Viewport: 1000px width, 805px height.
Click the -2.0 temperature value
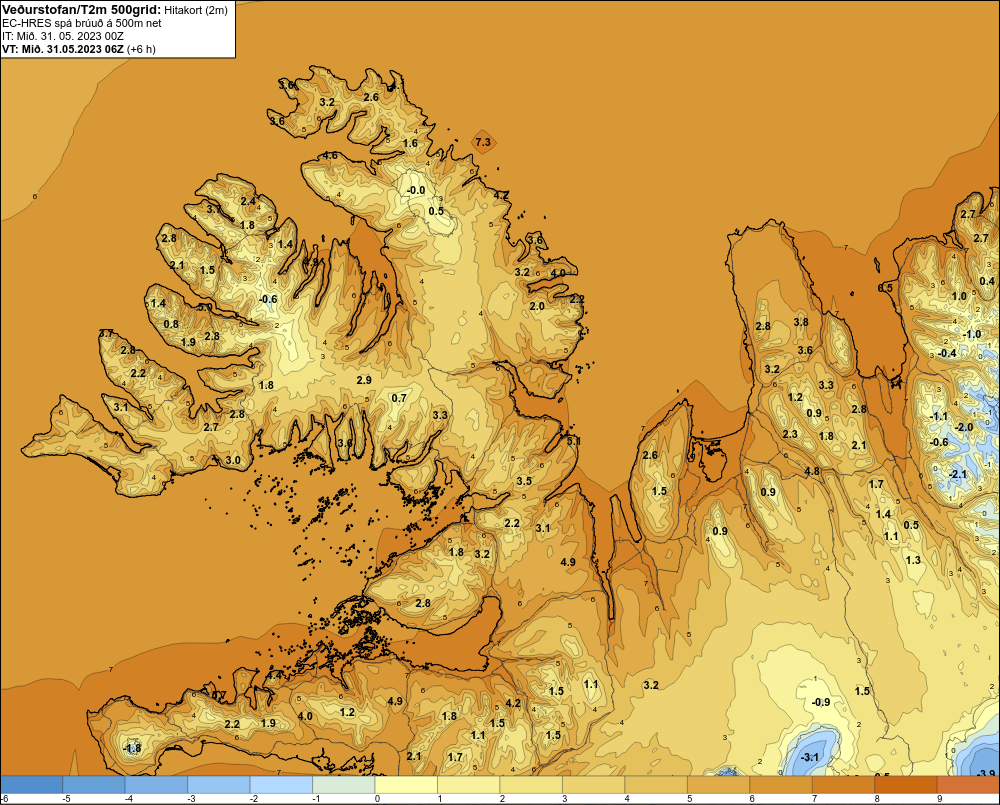point(964,427)
